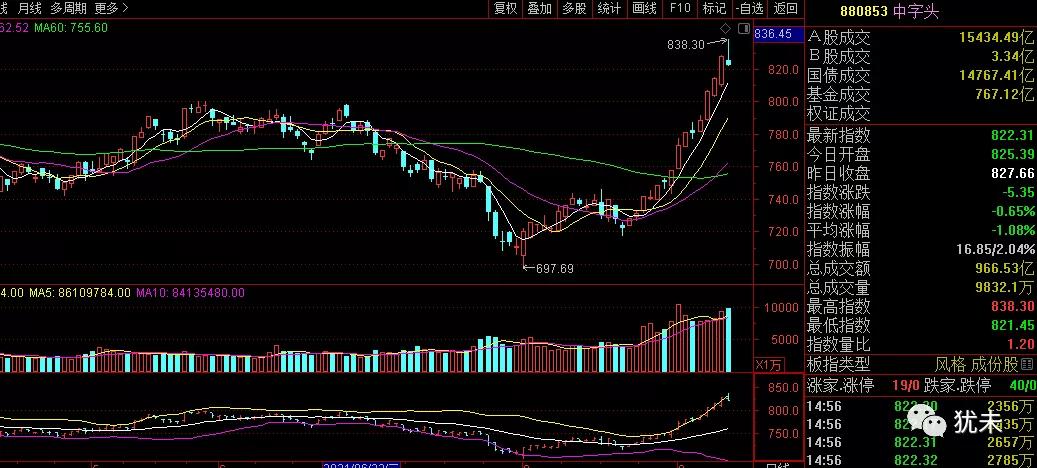Click the tick row 822.32 2785万
Screen dimensions: 1037x468
[x=921, y=460]
